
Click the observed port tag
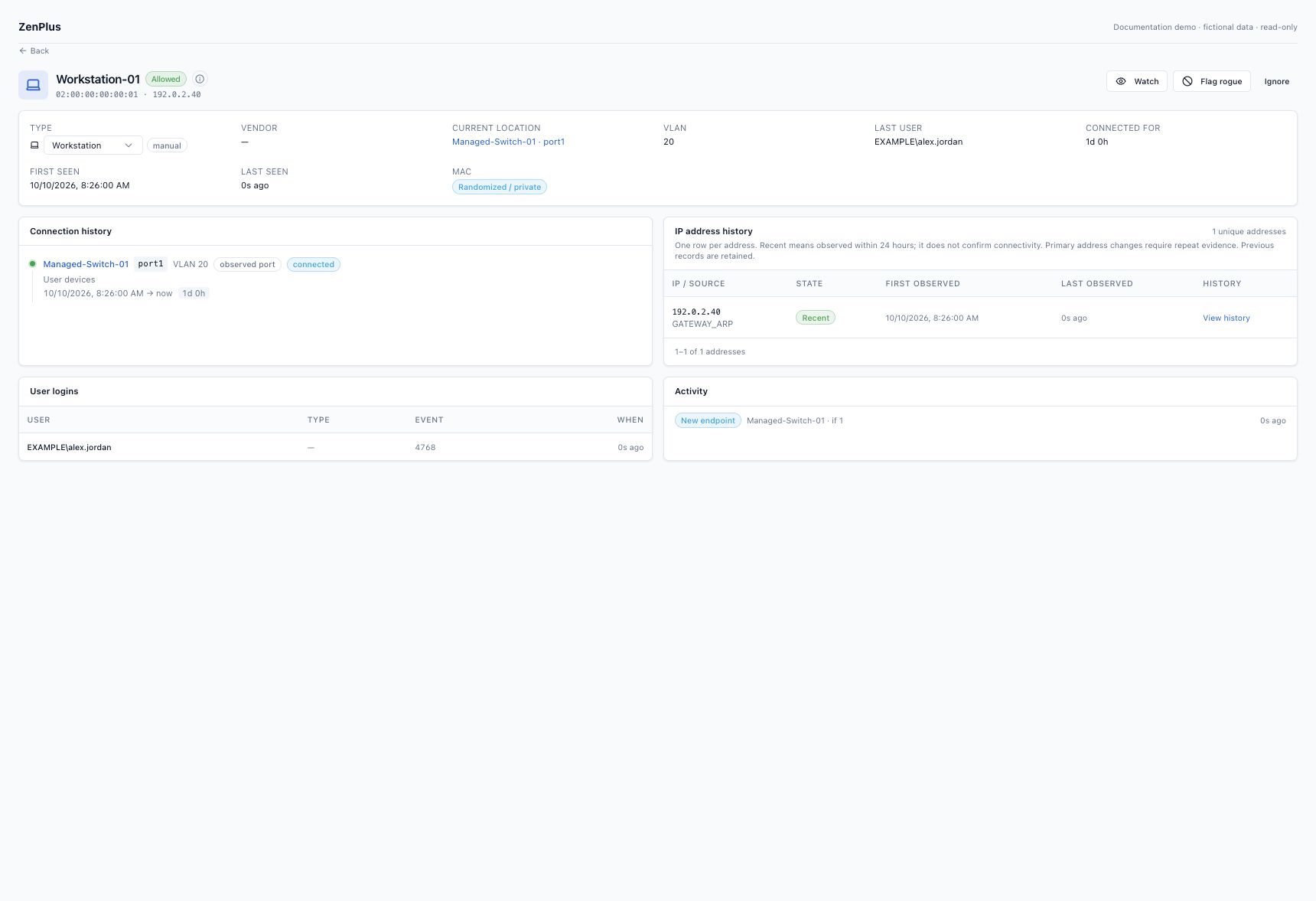(247, 264)
